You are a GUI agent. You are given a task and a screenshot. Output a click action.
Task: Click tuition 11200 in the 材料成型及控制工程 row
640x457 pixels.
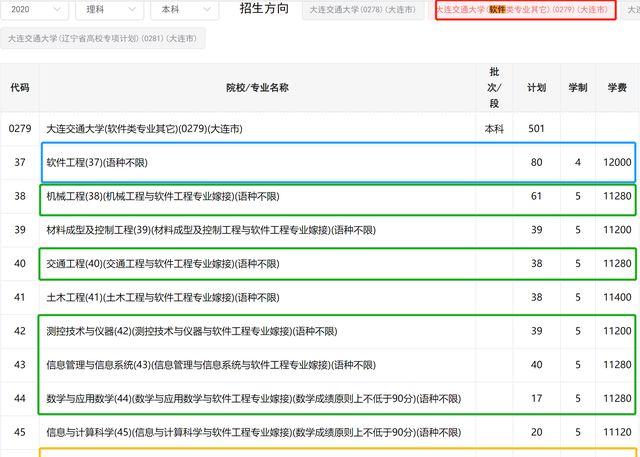coord(617,230)
